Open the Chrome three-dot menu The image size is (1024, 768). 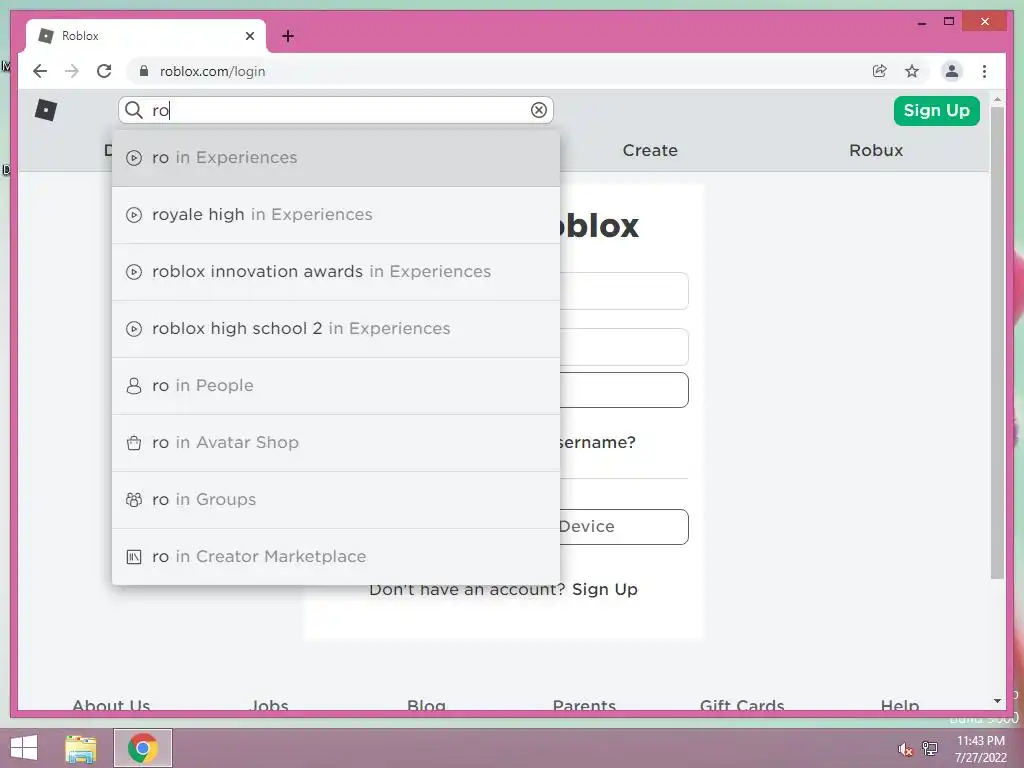point(984,71)
